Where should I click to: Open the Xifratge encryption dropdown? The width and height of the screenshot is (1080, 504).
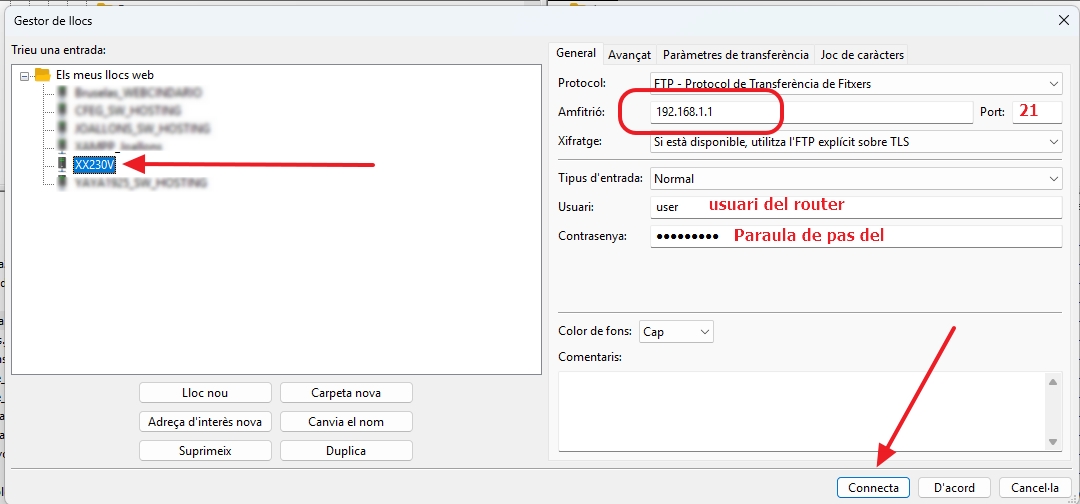click(x=855, y=142)
